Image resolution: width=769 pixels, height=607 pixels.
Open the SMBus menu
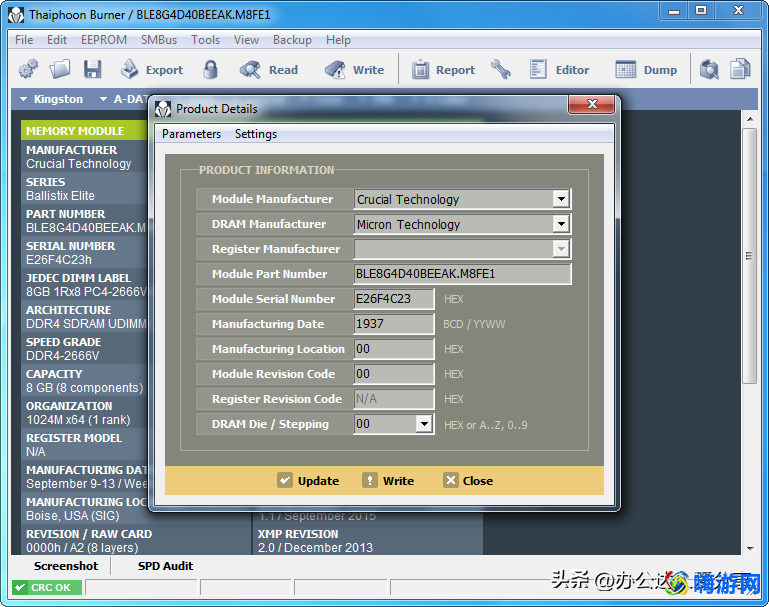159,40
